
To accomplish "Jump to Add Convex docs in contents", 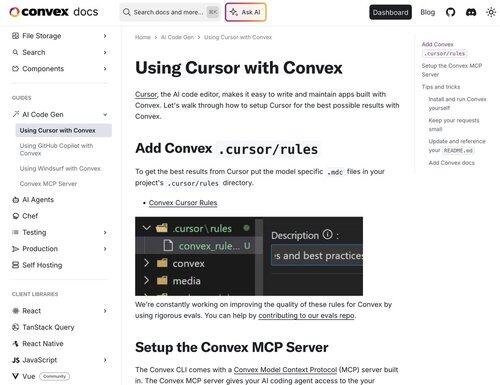I will (451, 163).
